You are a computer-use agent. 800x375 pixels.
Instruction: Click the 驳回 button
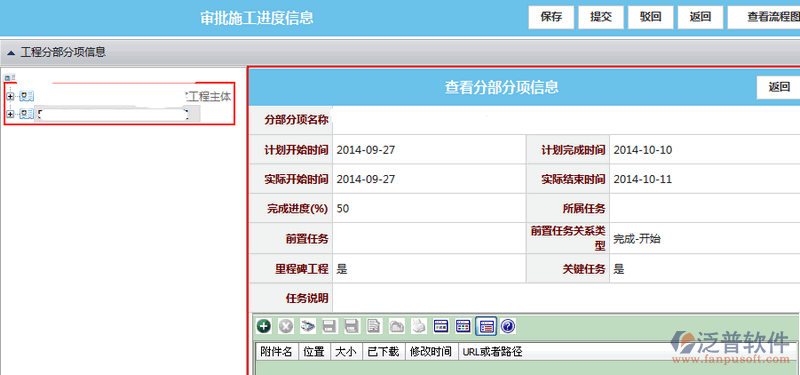tap(651, 17)
